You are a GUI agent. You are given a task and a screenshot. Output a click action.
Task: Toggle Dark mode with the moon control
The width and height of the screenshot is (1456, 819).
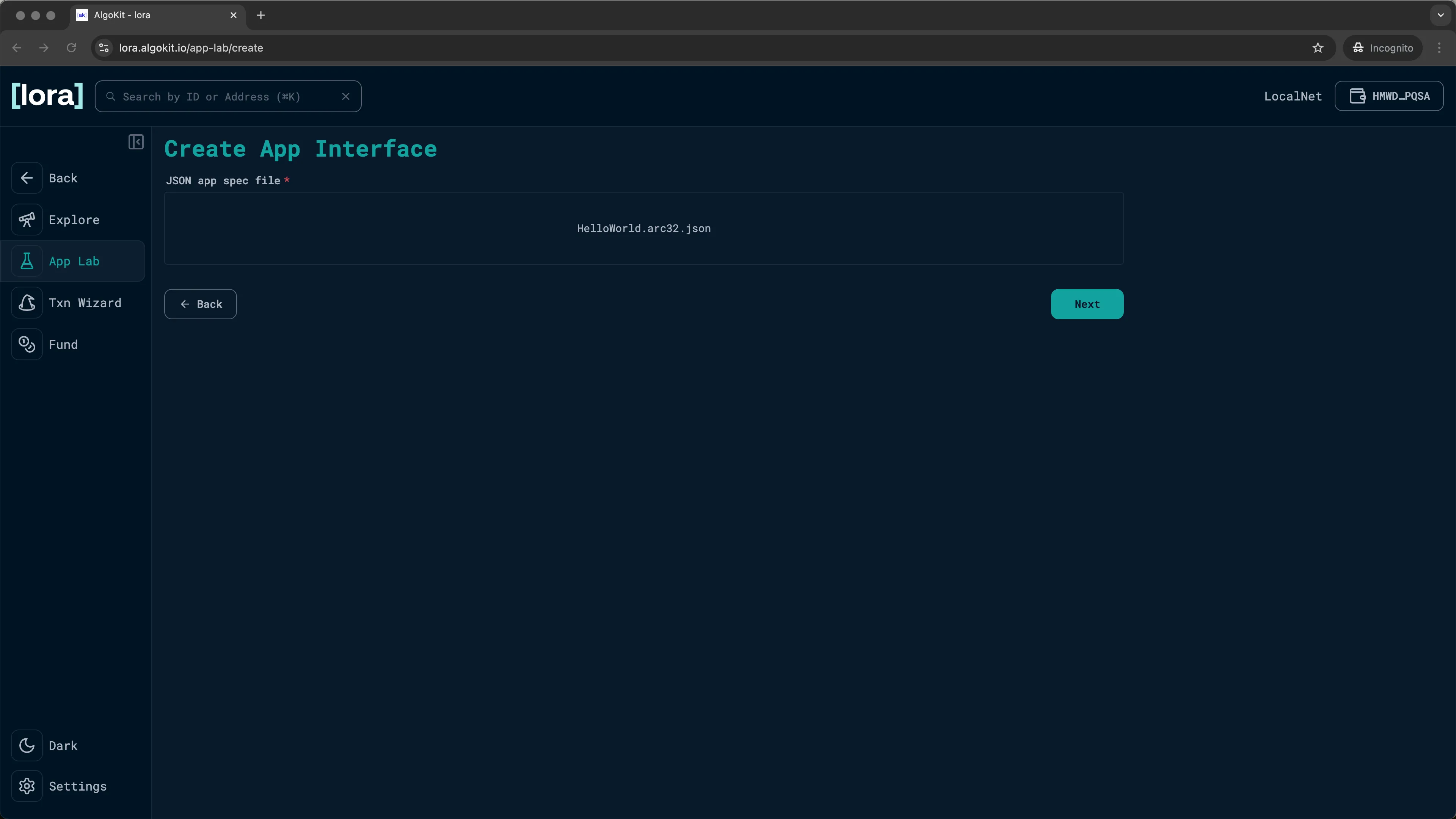point(27,745)
